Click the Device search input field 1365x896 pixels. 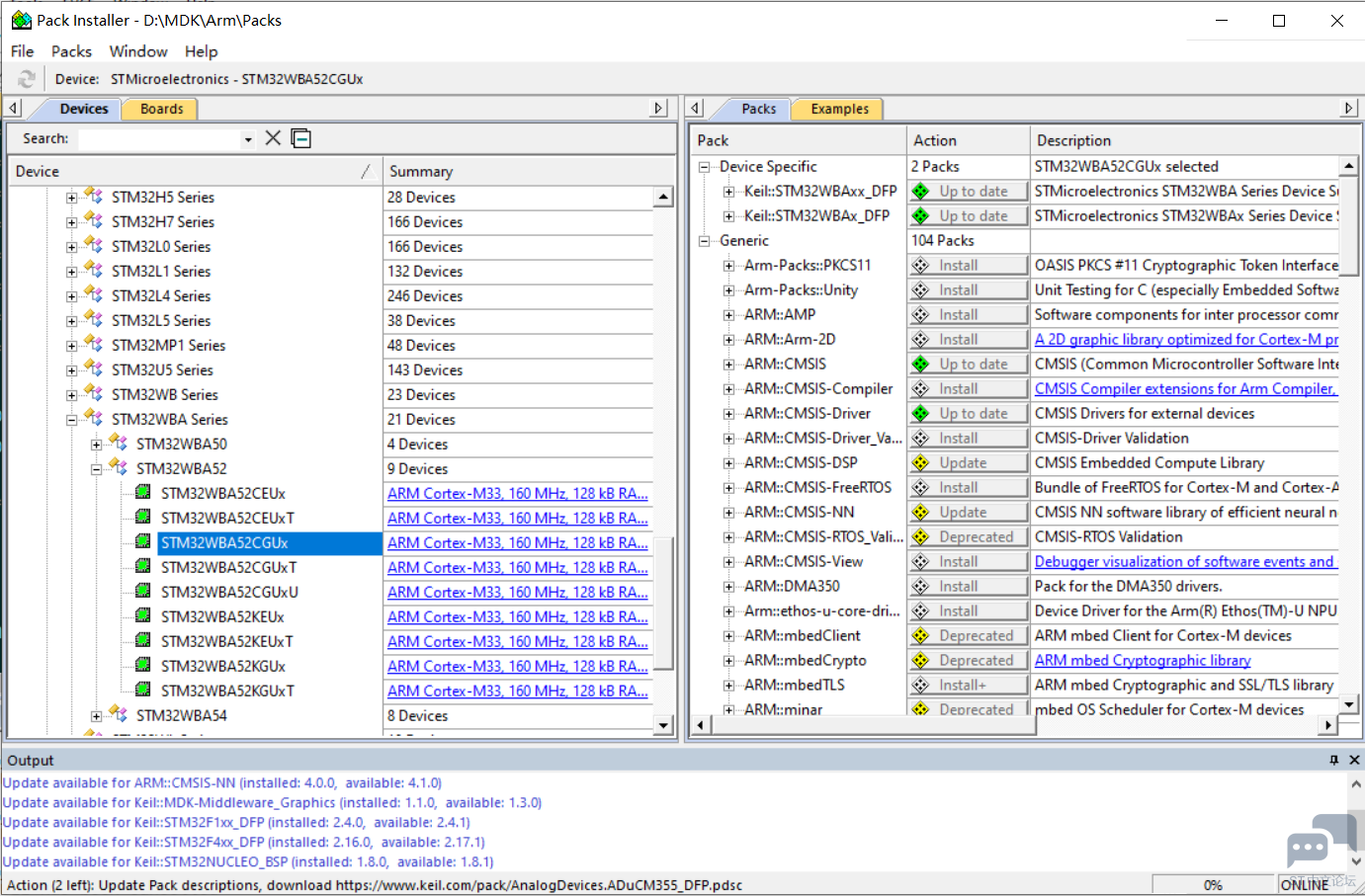coord(160,139)
